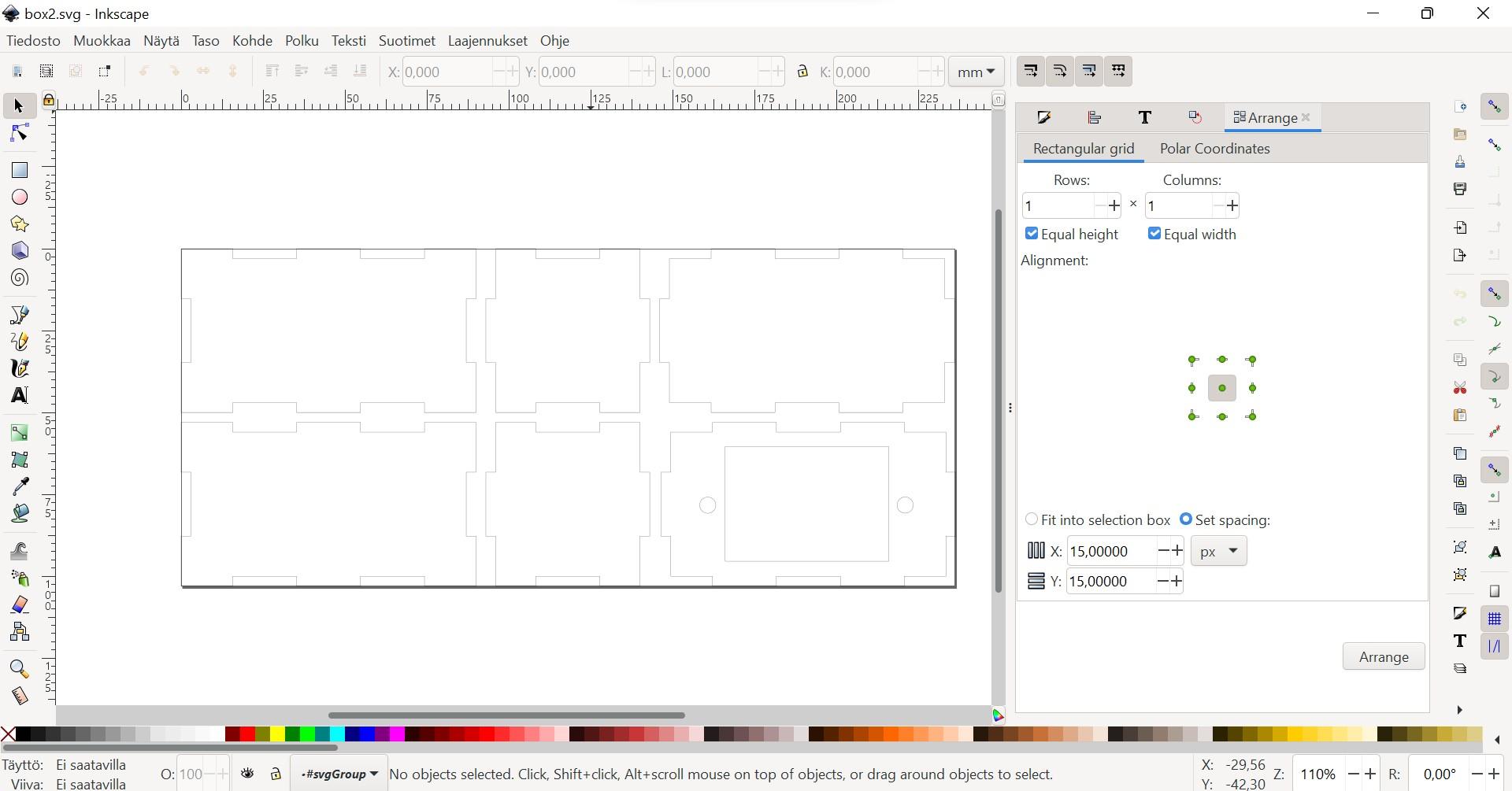Toggle the grid snapping button

1495,619
